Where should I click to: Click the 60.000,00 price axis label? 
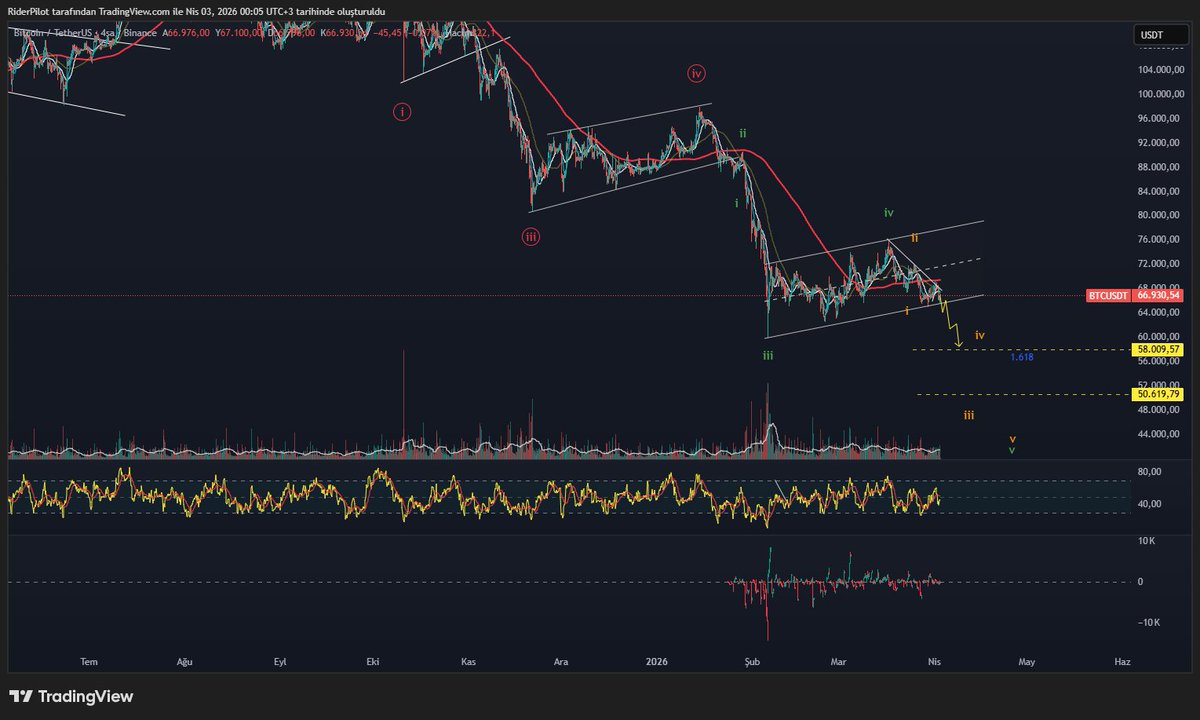(1161, 337)
